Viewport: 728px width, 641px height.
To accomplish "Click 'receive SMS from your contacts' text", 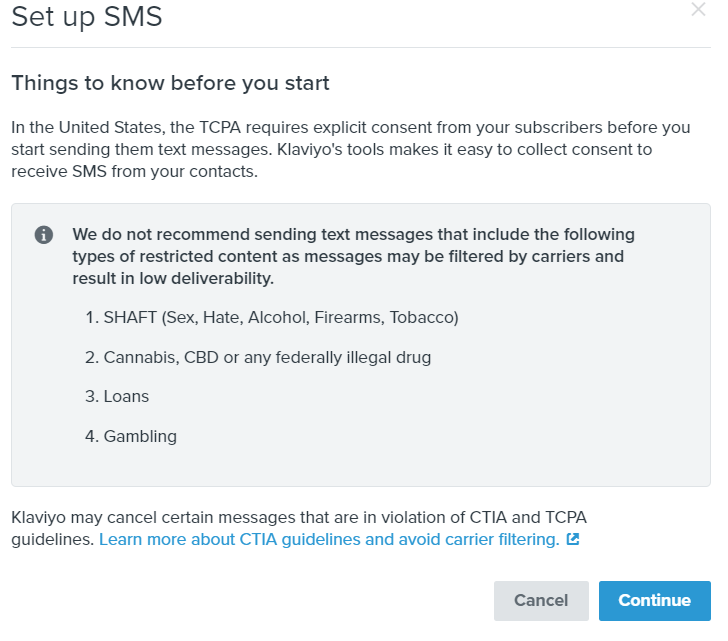I will [x=134, y=171].
